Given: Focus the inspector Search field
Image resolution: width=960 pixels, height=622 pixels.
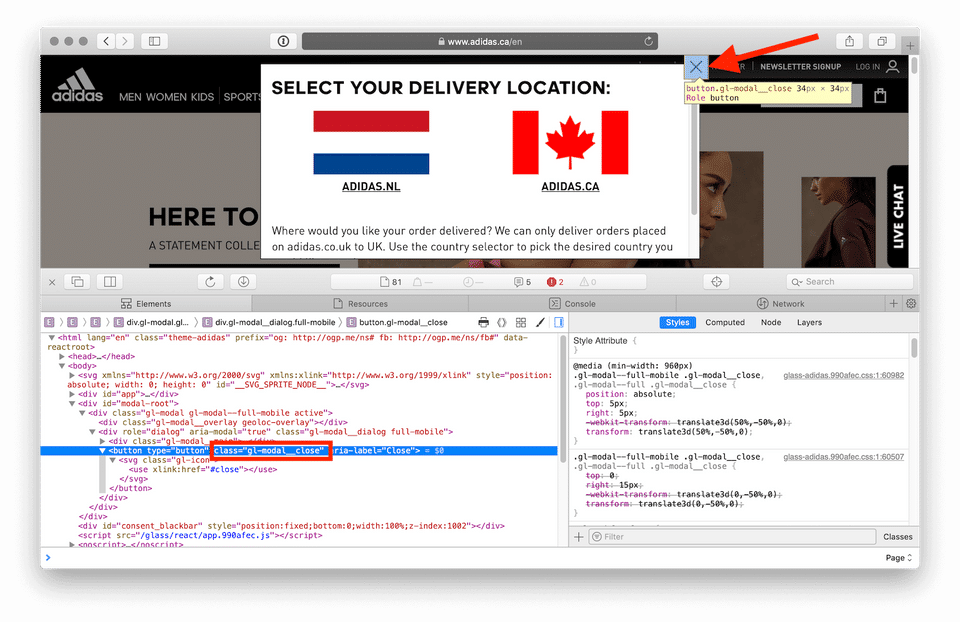Looking at the screenshot, I should click(850, 282).
